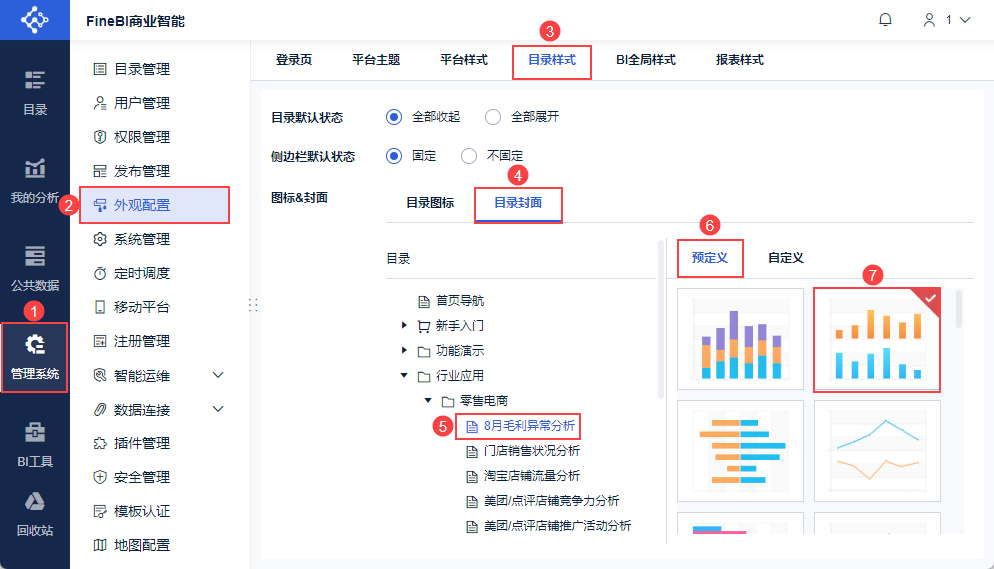The height and width of the screenshot is (569, 994).
Task: Open the user account dropdown arrow
Action: pos(965,20)
